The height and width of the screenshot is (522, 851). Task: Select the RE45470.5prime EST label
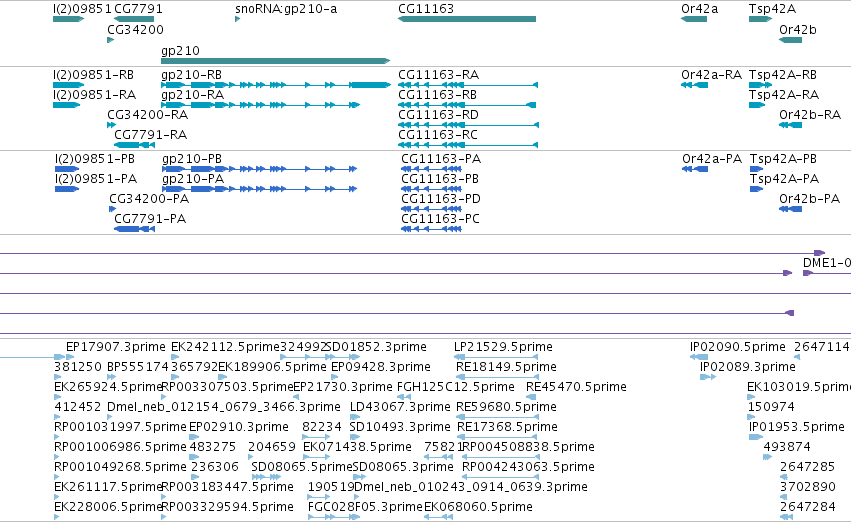point(576,387)
